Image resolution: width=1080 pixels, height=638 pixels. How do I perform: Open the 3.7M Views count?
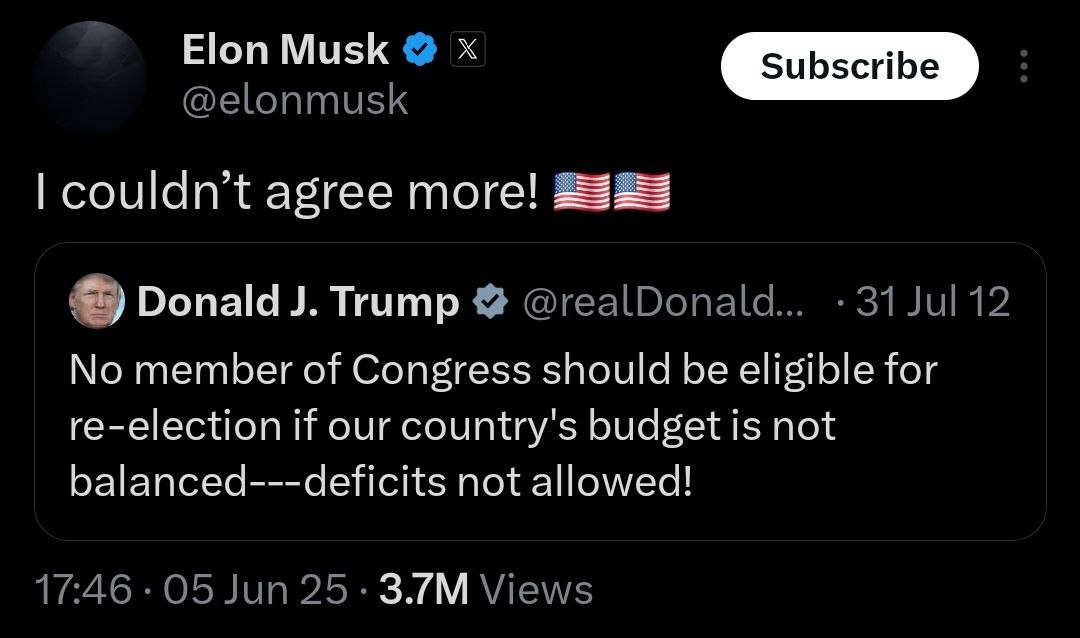[x=485, y=589]
